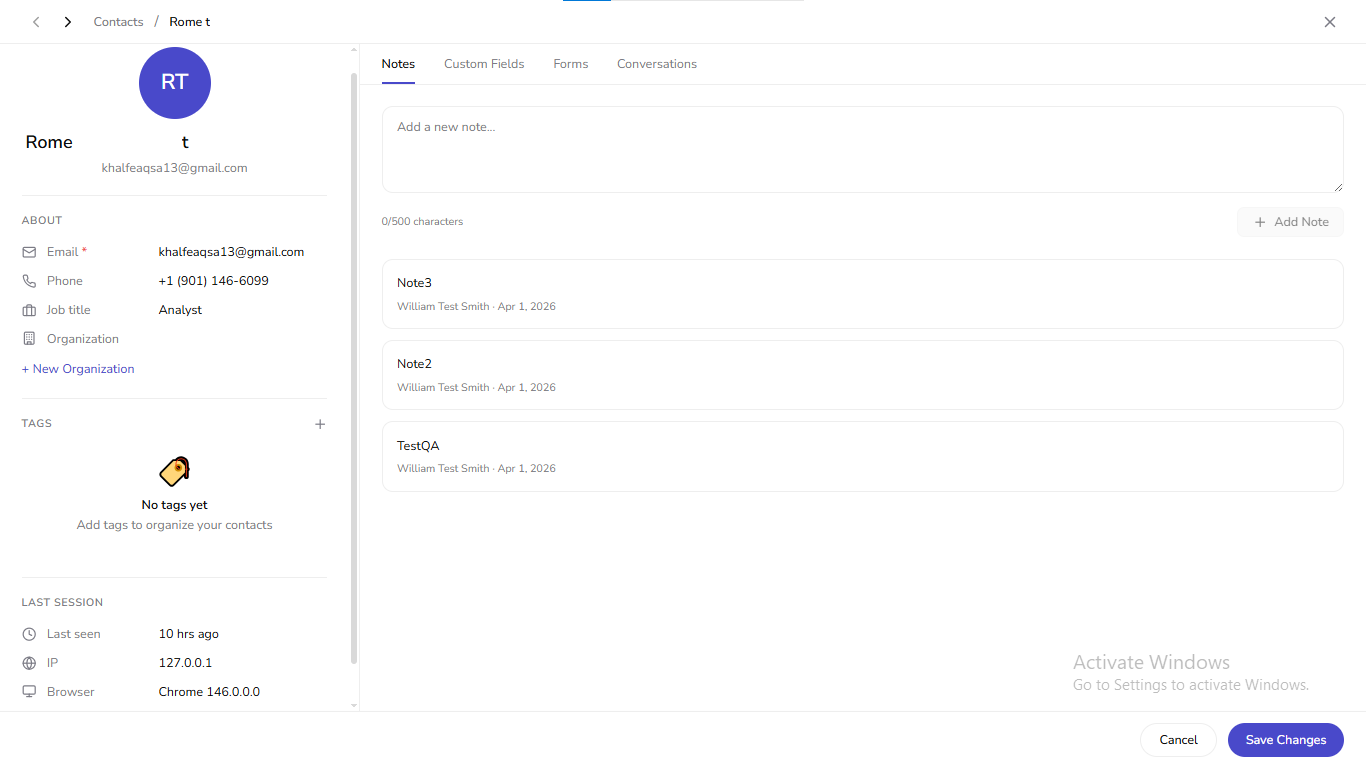Select the Forms tab
Image resolution: width=1366 pixels, height=766 pixels.
point(570,63)
